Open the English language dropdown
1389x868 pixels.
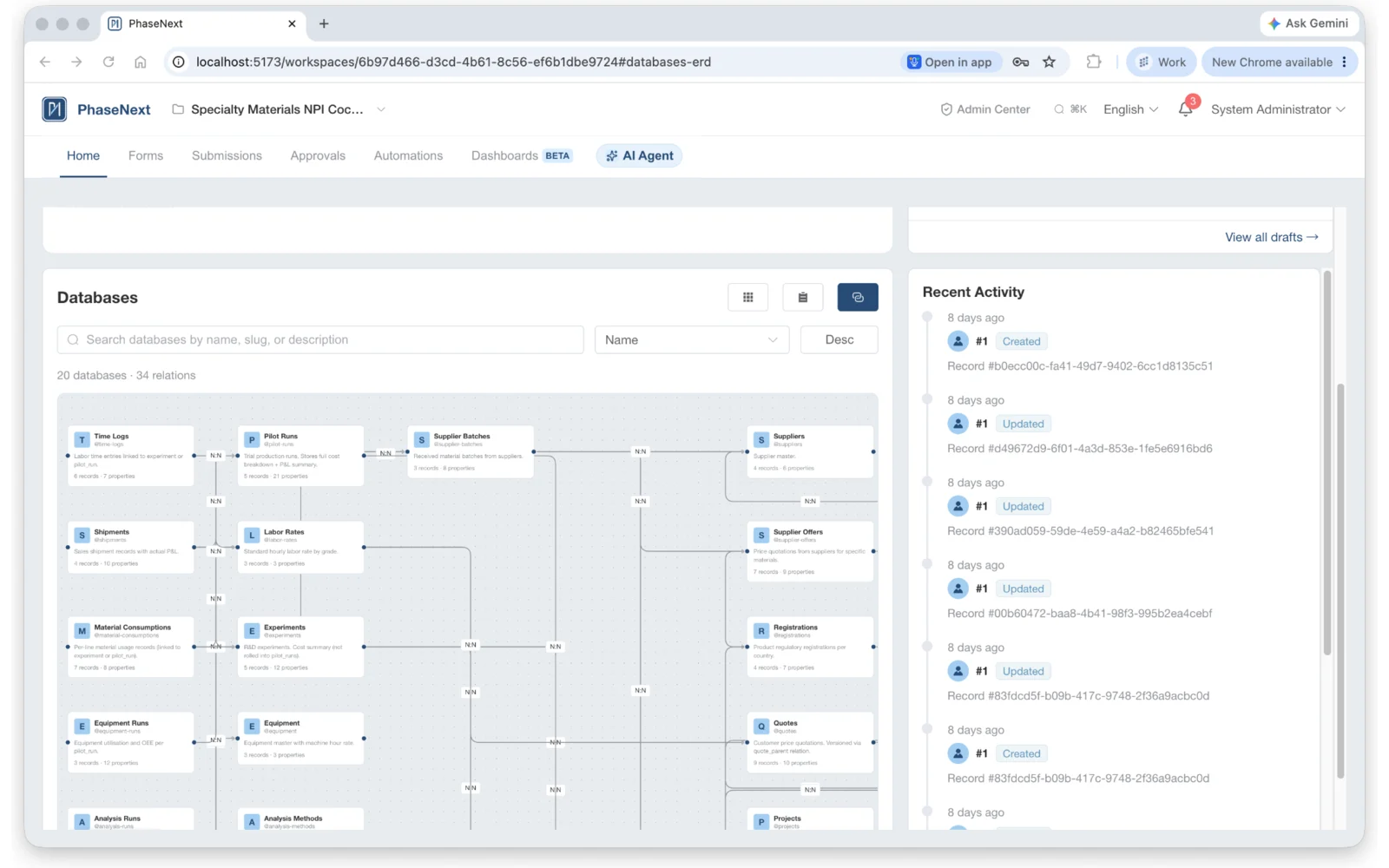pyautogui.click(x=1130, y=109)
